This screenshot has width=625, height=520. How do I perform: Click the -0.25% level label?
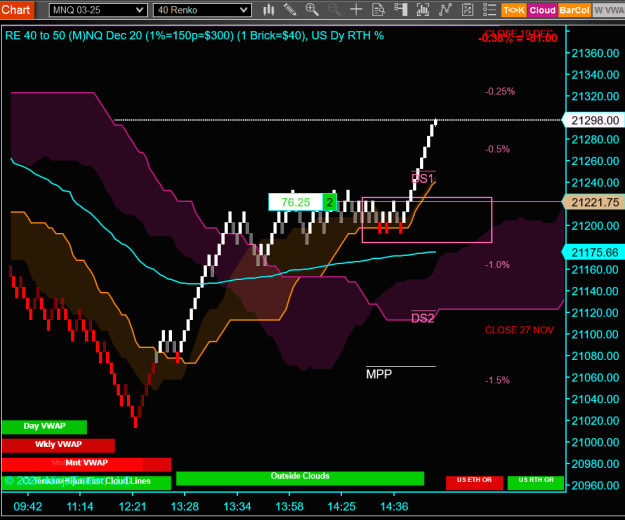[500, 92]
